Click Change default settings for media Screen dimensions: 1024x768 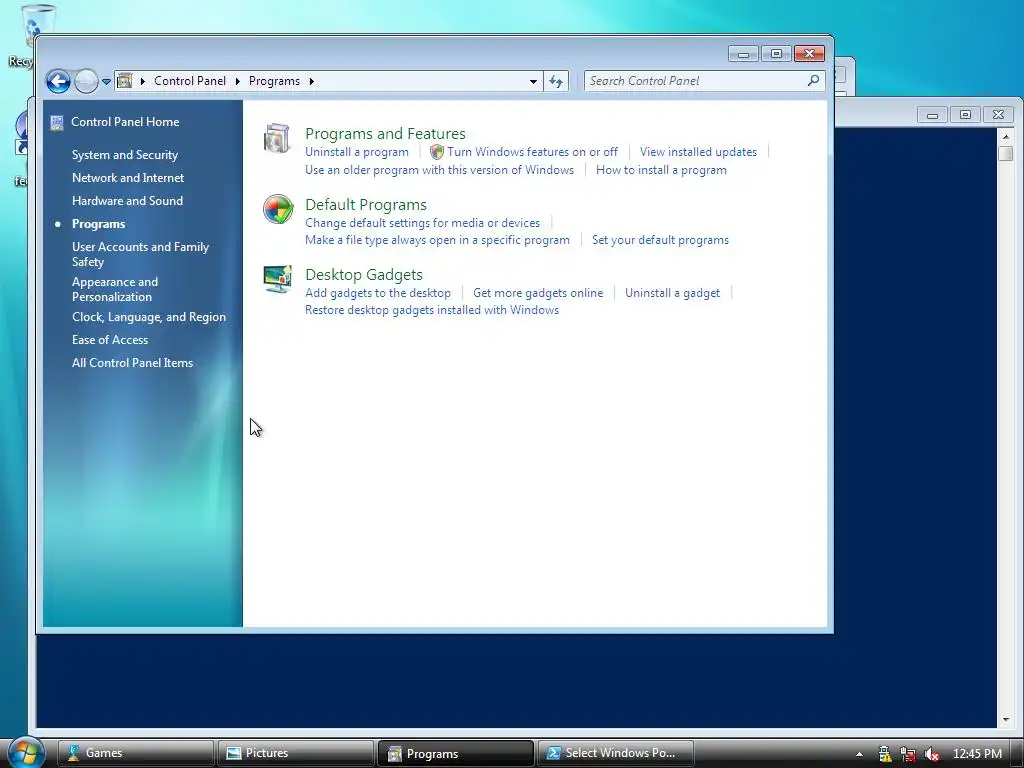point(423,223)
